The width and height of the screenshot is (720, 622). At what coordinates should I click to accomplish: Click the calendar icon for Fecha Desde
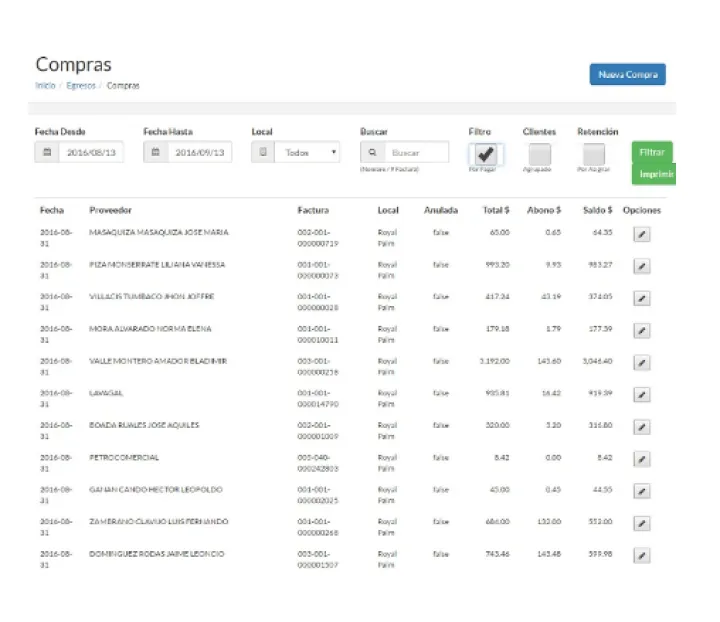(47, 153)
